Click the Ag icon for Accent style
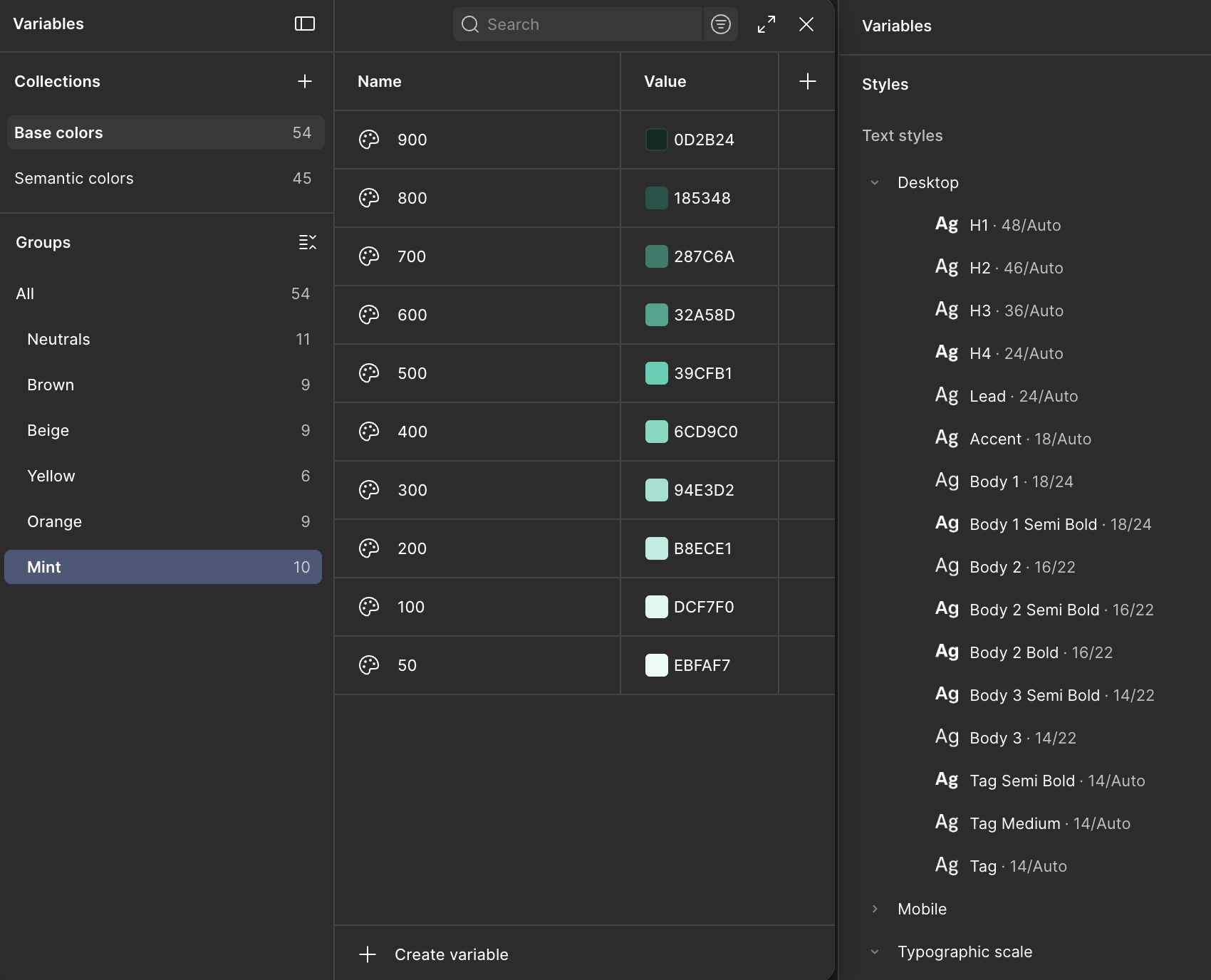This screenshot has width=1211, height=980. coord(947,438)
